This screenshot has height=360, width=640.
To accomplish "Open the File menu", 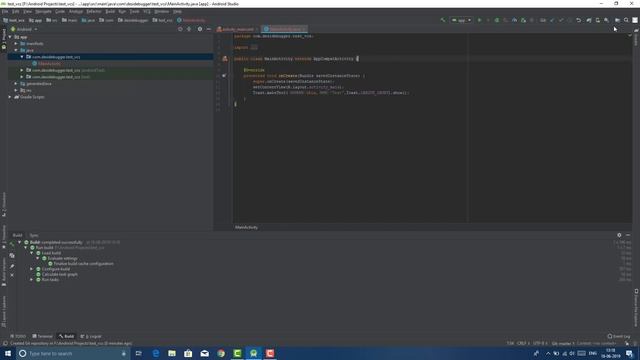I will [5, 11].
